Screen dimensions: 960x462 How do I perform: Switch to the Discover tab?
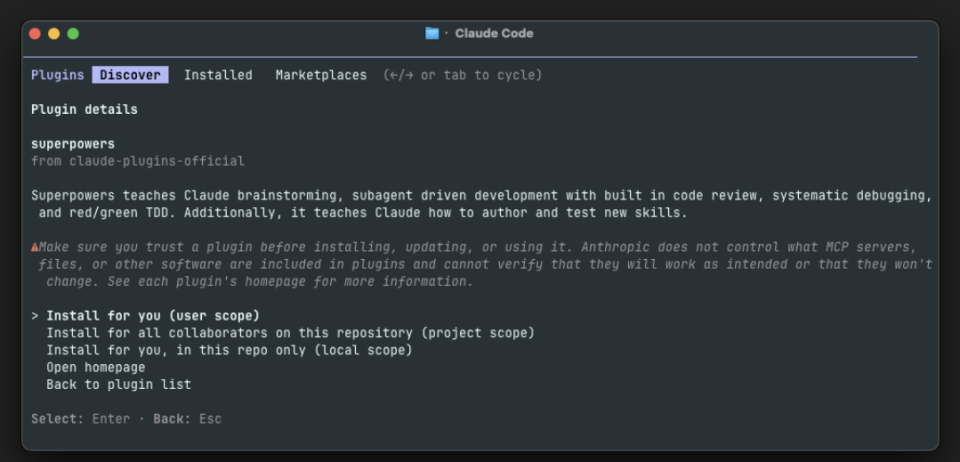(130, 75)
